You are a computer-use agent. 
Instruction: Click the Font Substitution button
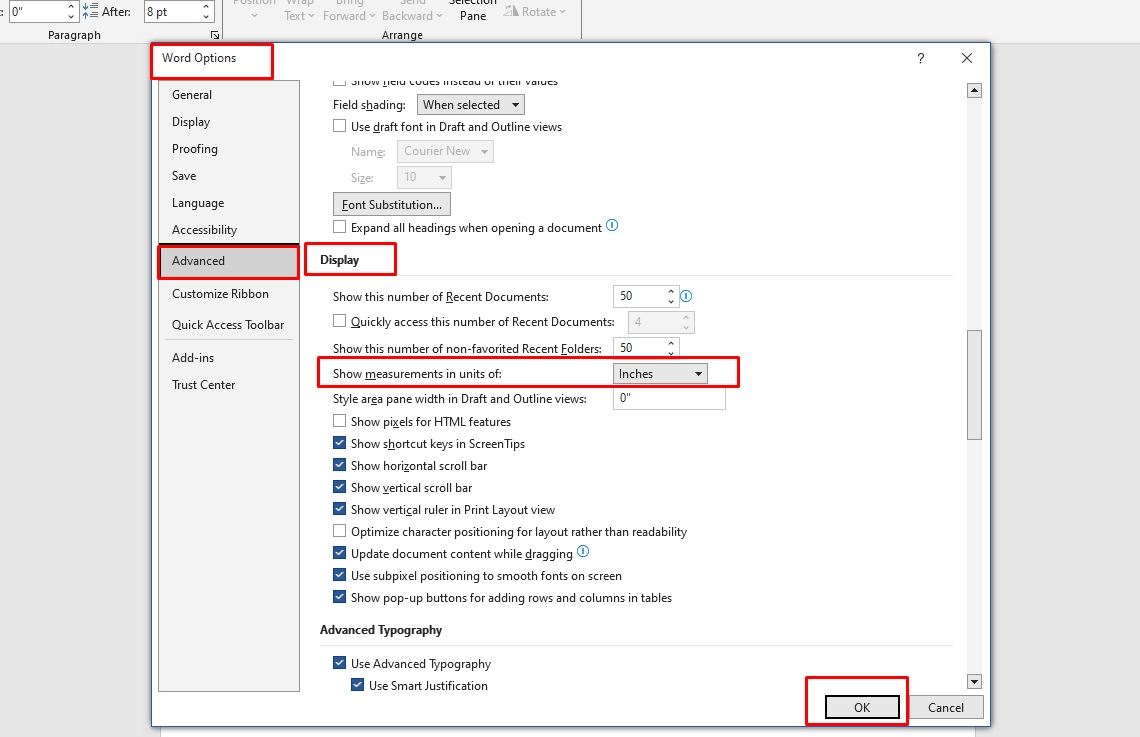tap(392, 205)
